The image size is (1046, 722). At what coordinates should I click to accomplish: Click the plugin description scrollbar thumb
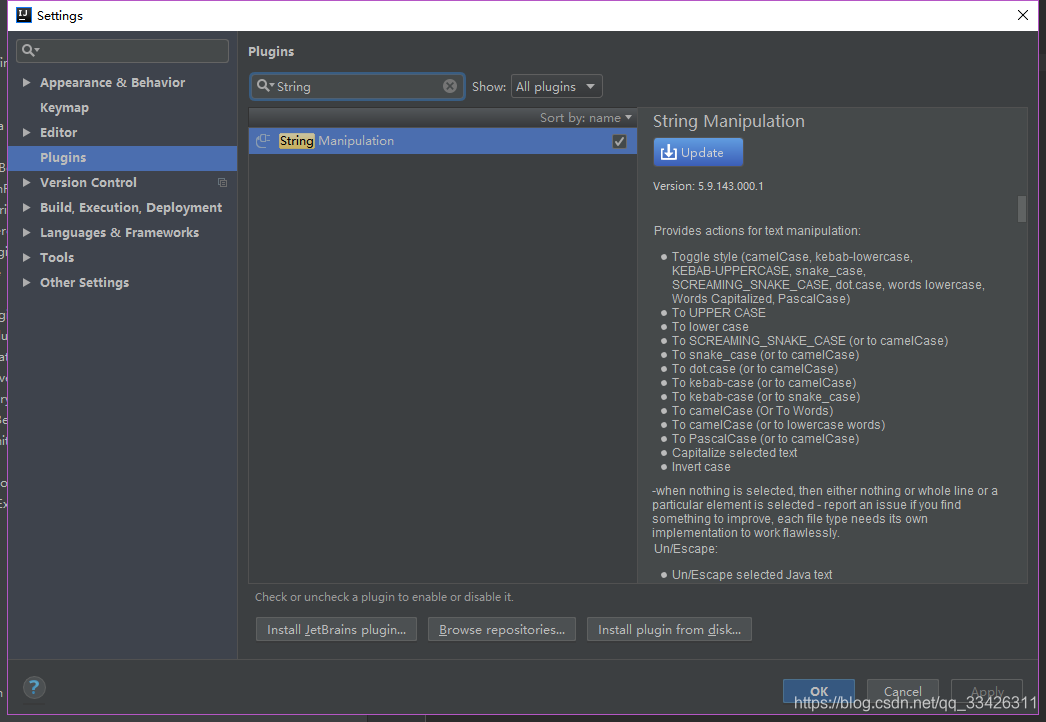pos(1021,209)
